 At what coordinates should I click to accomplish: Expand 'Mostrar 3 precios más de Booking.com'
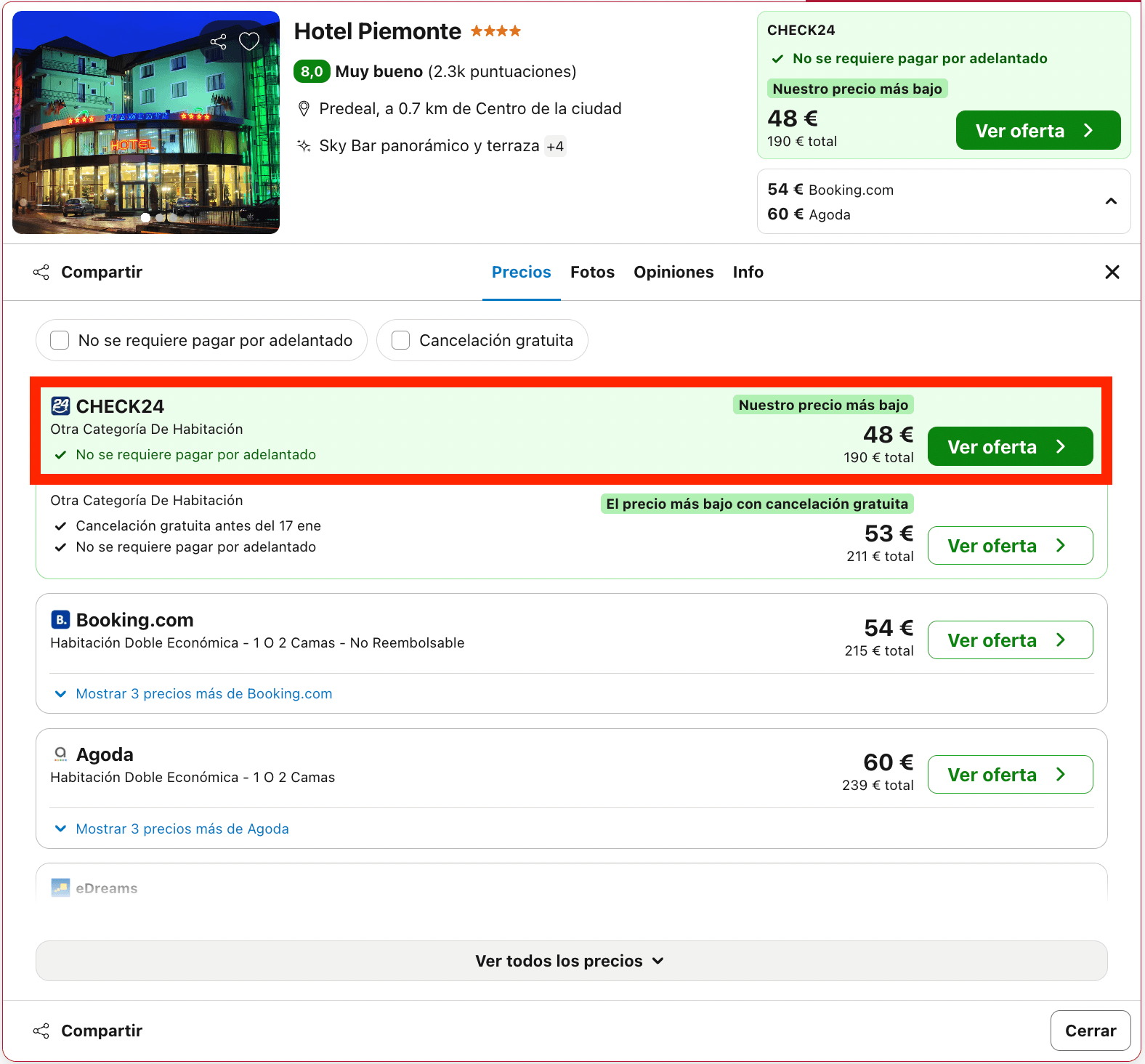(194, 694)
